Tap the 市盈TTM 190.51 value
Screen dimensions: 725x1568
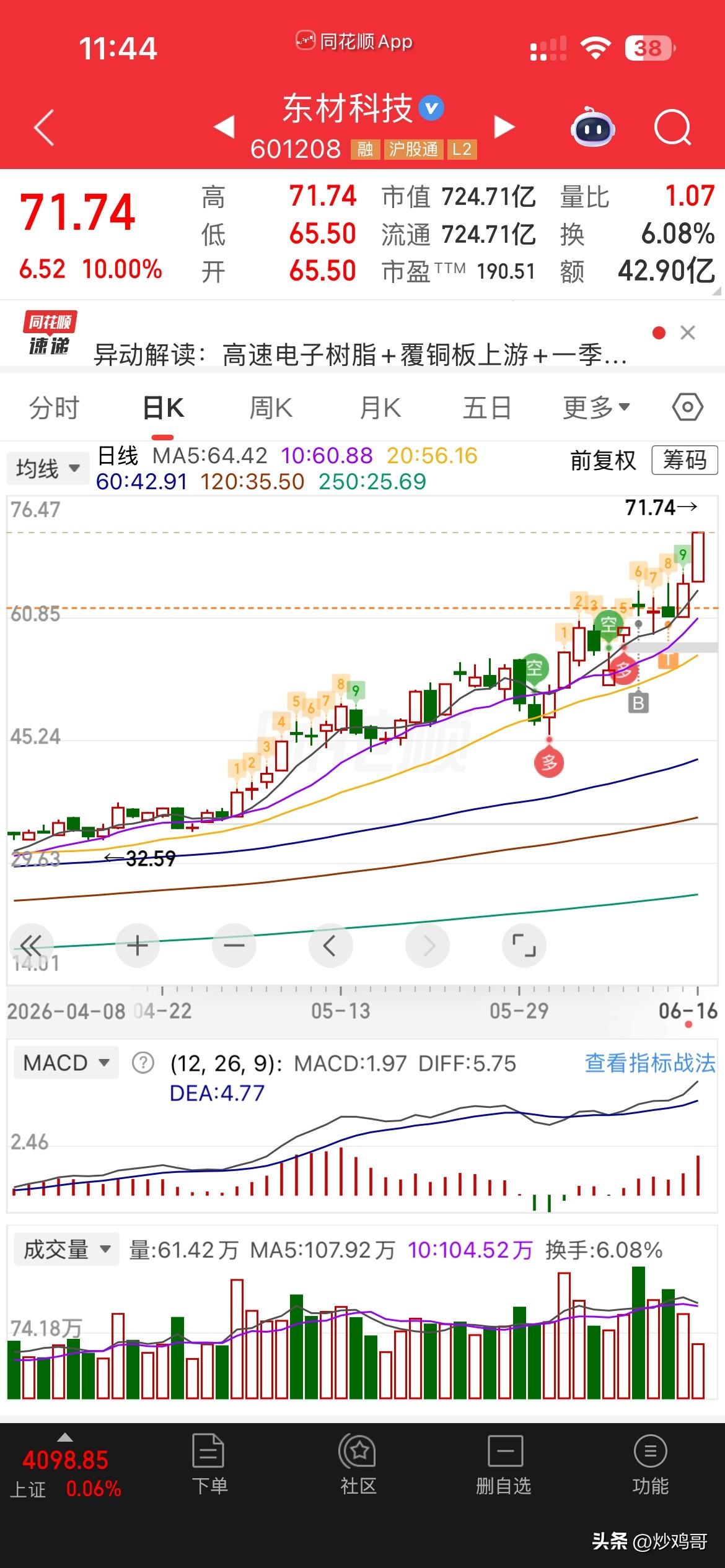coord(506,271)
